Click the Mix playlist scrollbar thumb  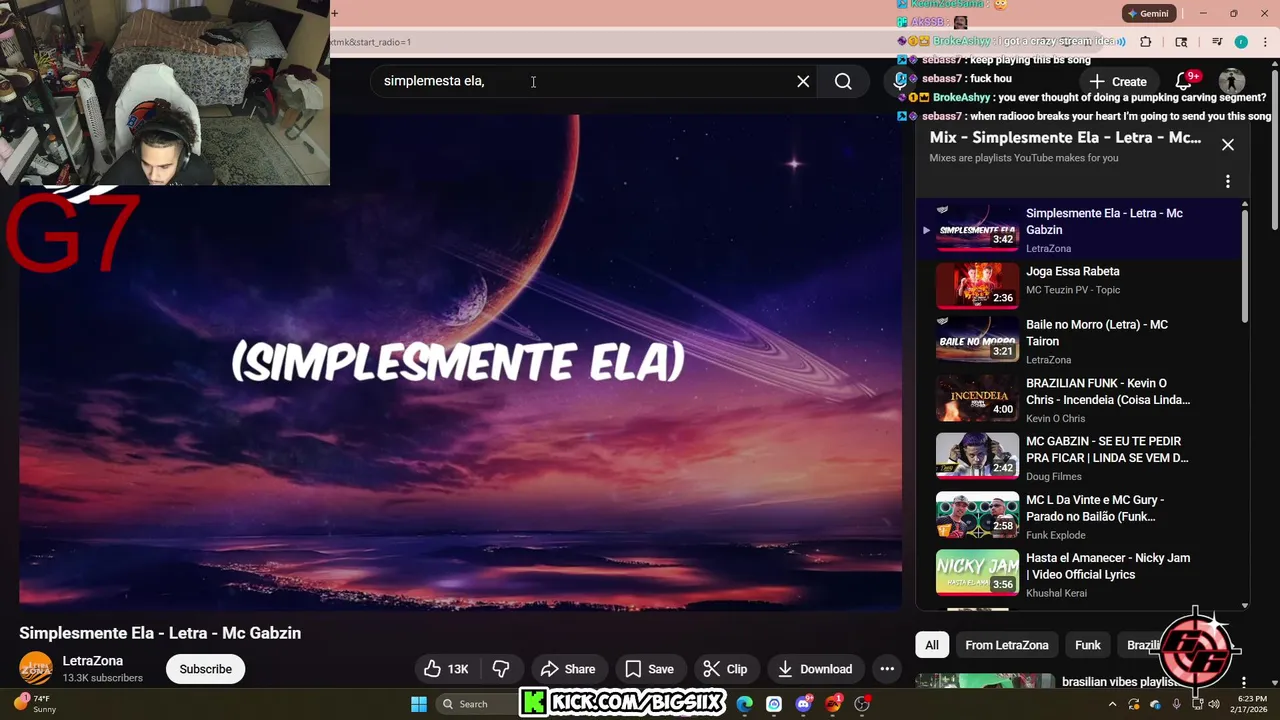point(1245,266)
